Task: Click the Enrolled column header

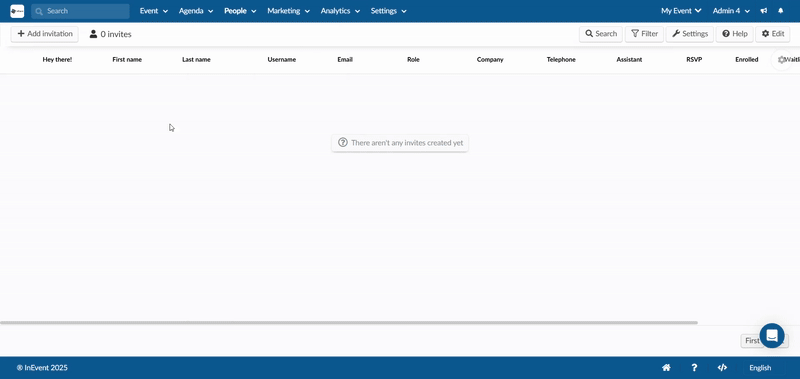Action: (x=747, y=60)
